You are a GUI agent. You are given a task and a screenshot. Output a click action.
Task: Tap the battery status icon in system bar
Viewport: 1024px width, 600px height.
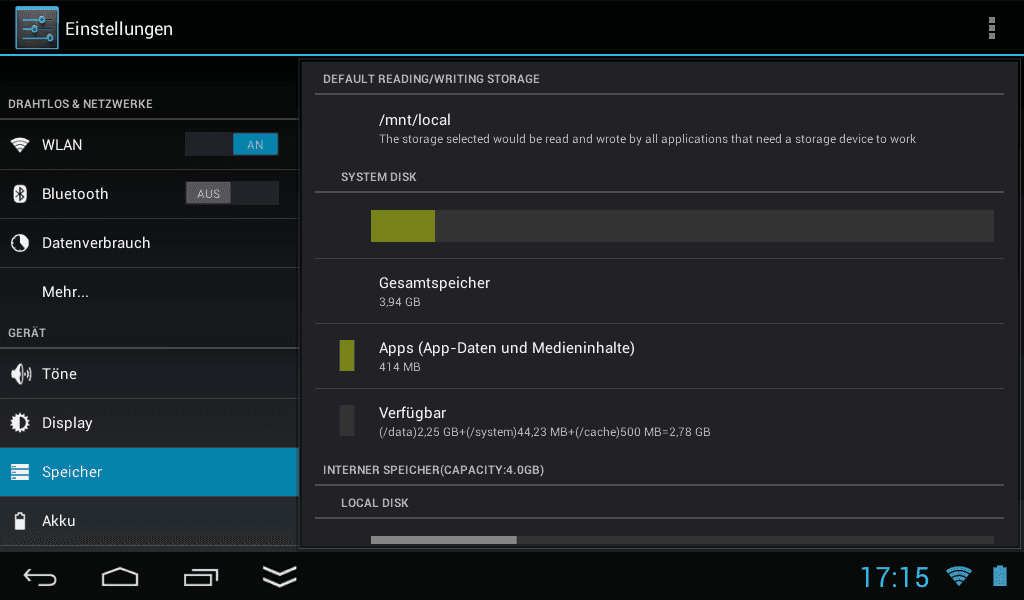(x=1000, y=576)
